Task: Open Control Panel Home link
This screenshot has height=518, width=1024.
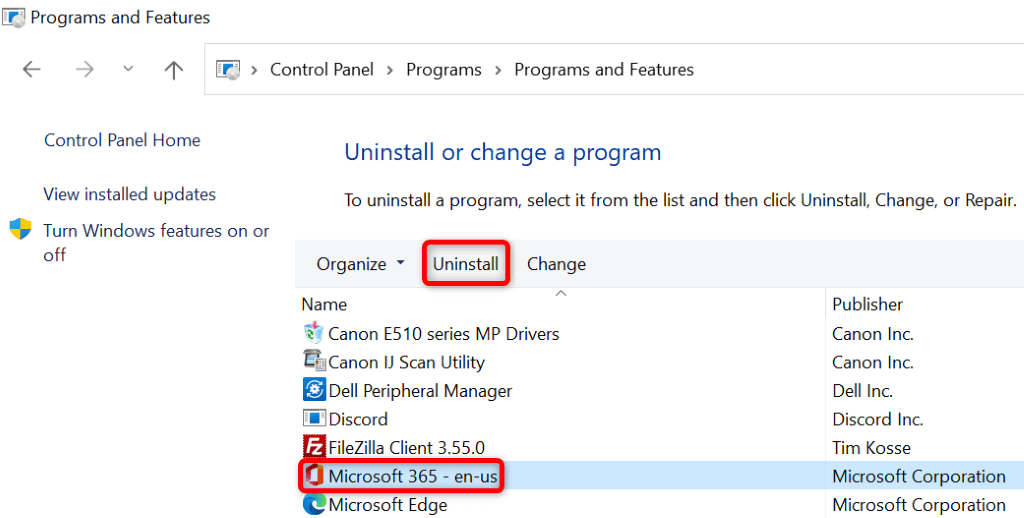Action: point(122,140)
